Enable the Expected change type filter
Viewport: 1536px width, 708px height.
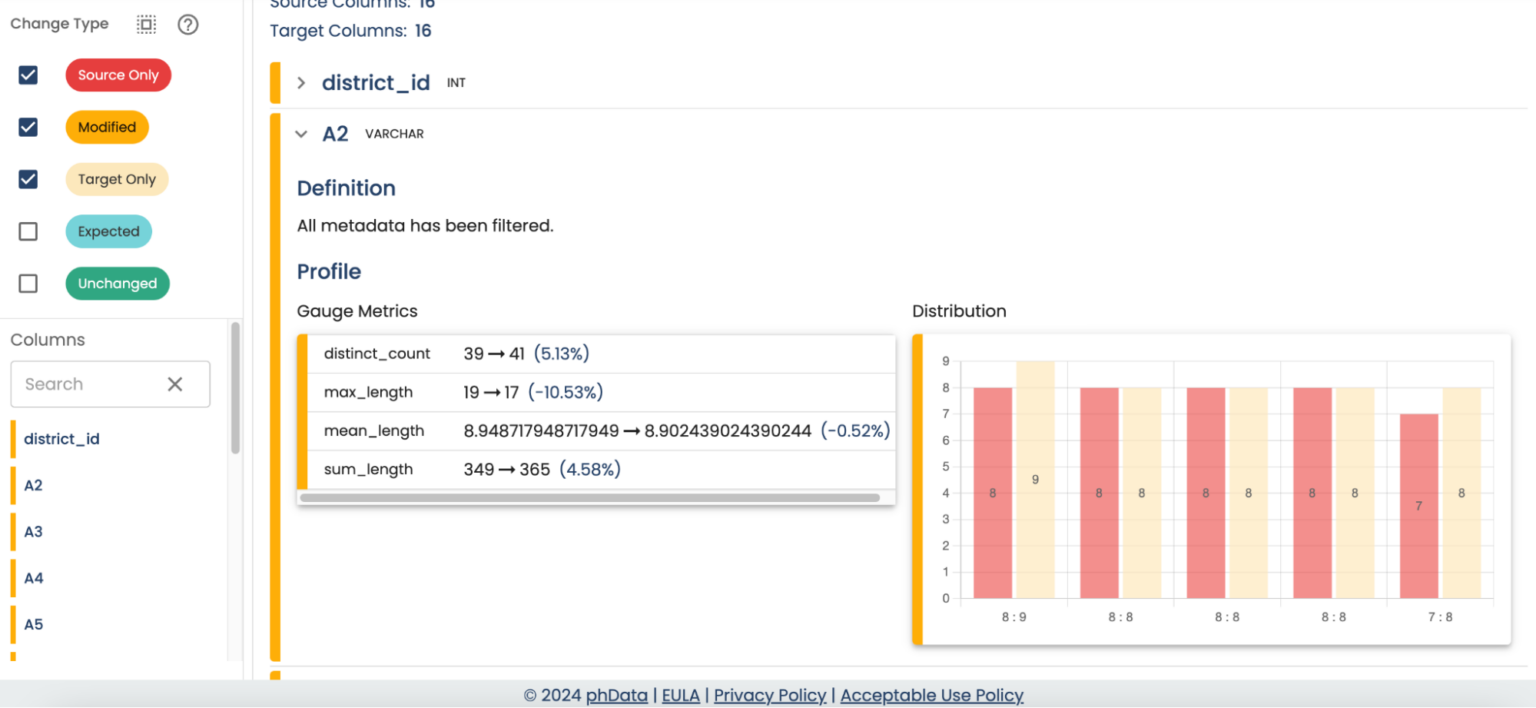[28, 231]
